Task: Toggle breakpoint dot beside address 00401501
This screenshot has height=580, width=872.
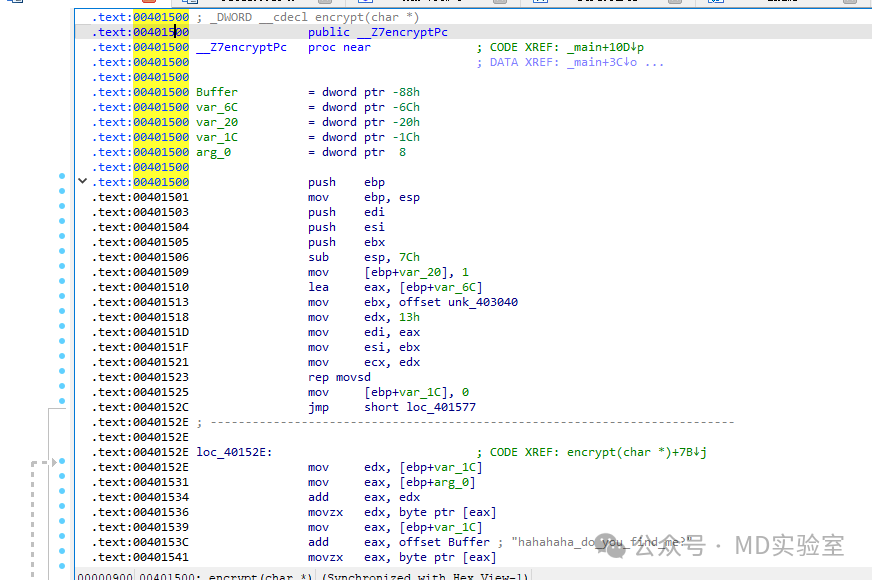Action: click(x=62, y=191)
